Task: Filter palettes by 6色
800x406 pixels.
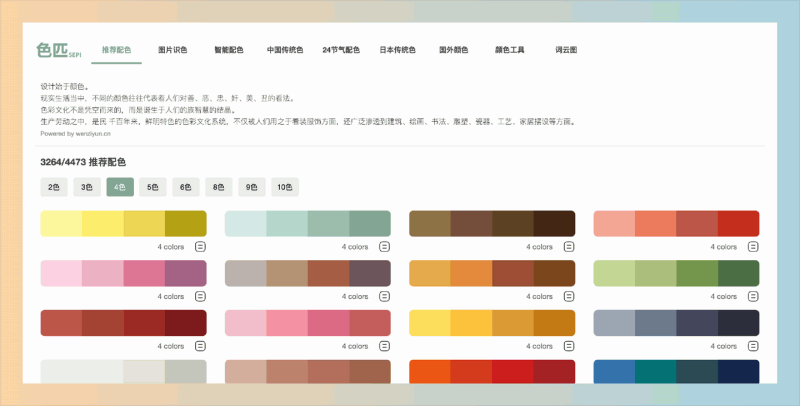Action: 186,187
